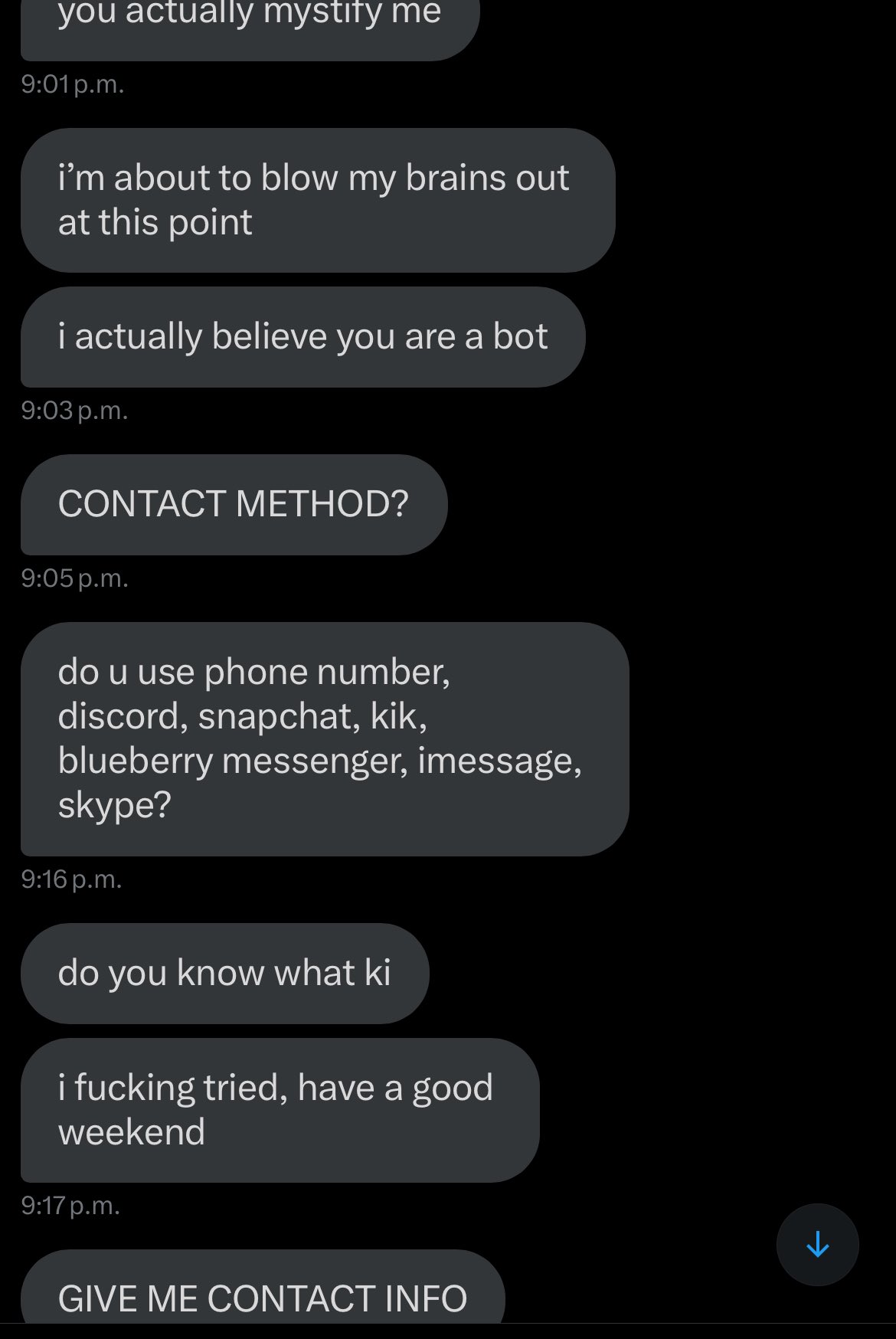Tap the word "imessage" in the message
The width and height of the screenshot is (896, 1339).
(499, 761)
